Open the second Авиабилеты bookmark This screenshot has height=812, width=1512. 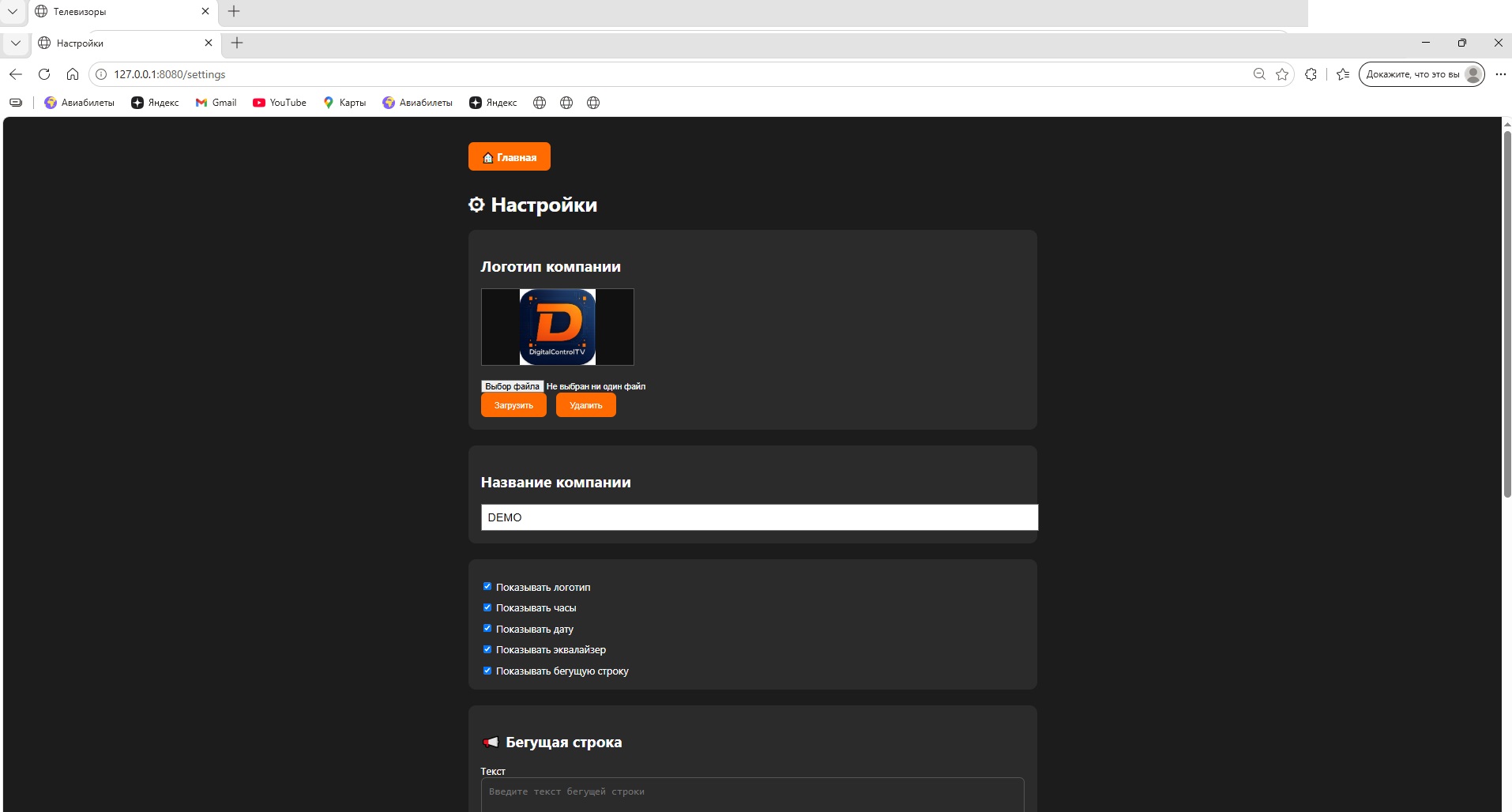(x=417, y=103)
